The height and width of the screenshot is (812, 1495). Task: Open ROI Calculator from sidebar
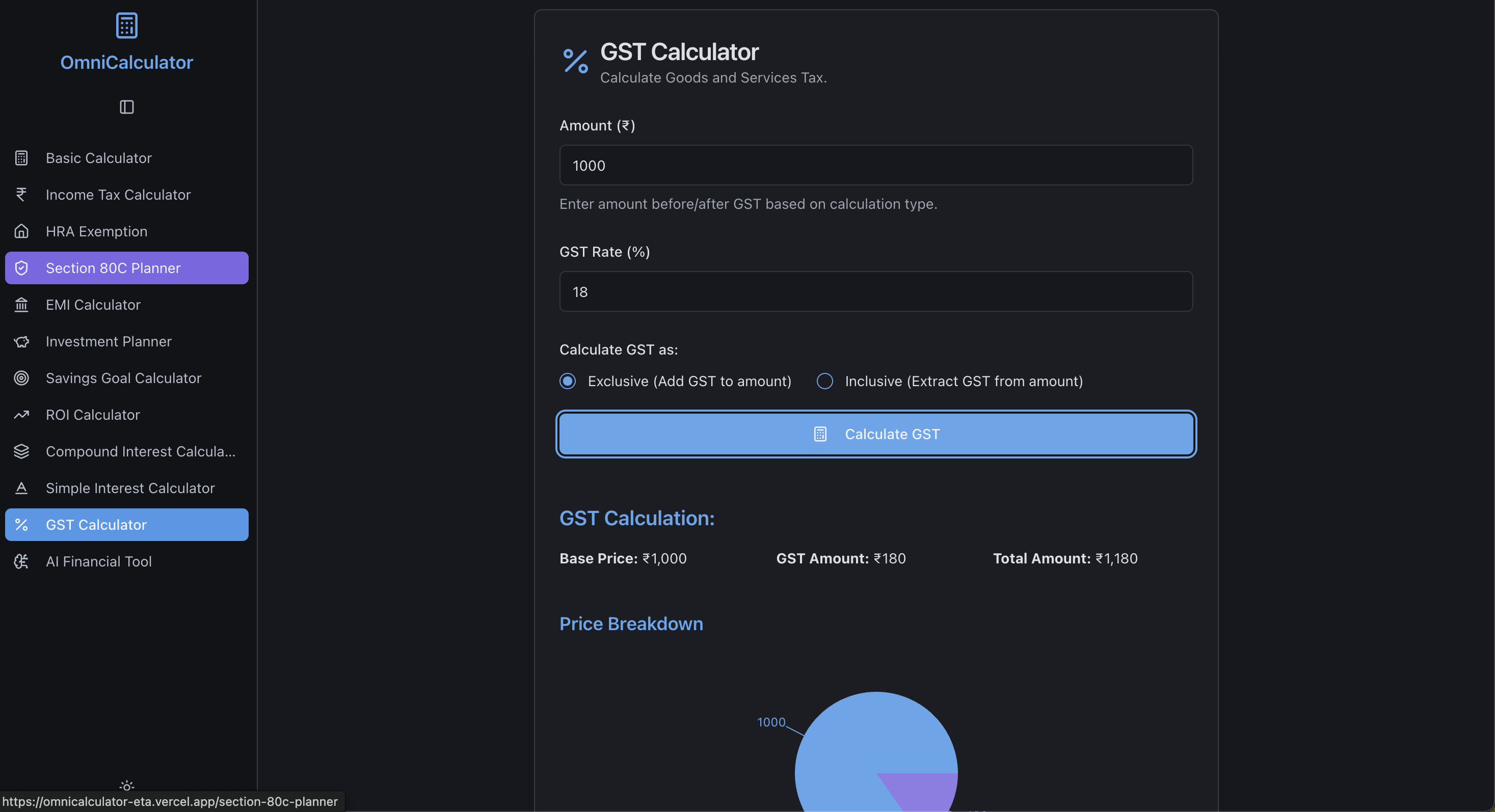[x=93, y=415]
